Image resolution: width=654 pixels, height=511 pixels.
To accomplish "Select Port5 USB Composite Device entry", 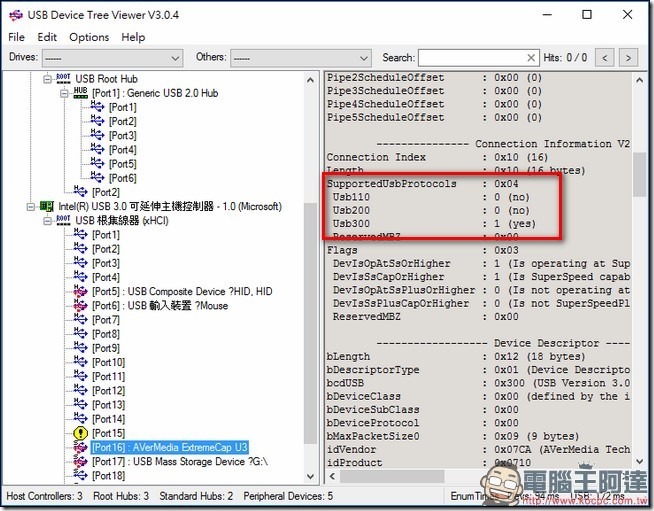I will (182, 292).
